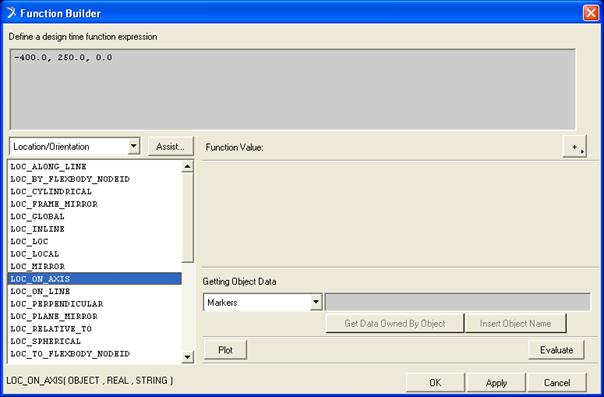604x397 pixels.
Task: Click the function list scrollbar thumb
Action: [187, 218]
